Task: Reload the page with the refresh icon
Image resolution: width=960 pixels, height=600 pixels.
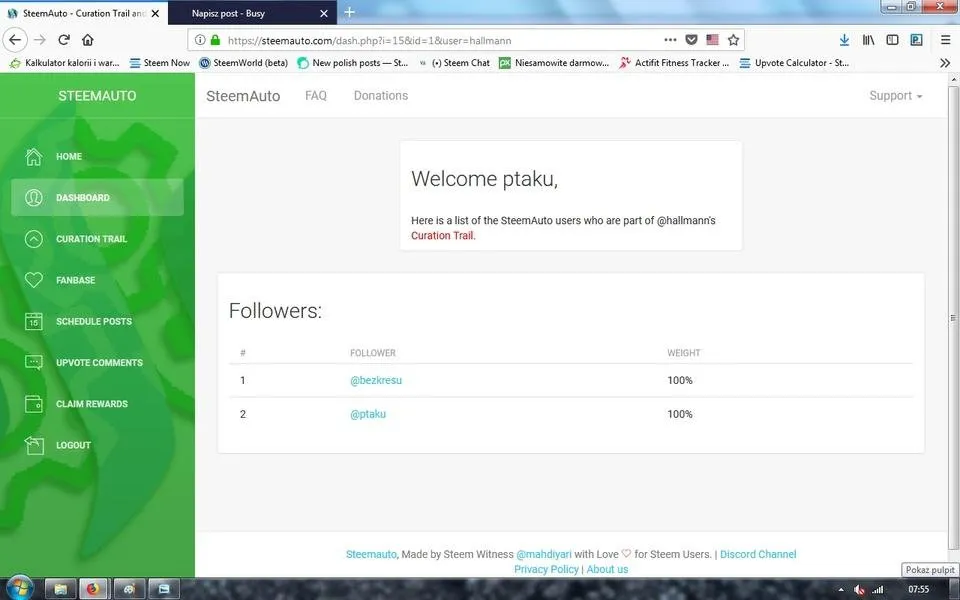Action: coord(64,40)
